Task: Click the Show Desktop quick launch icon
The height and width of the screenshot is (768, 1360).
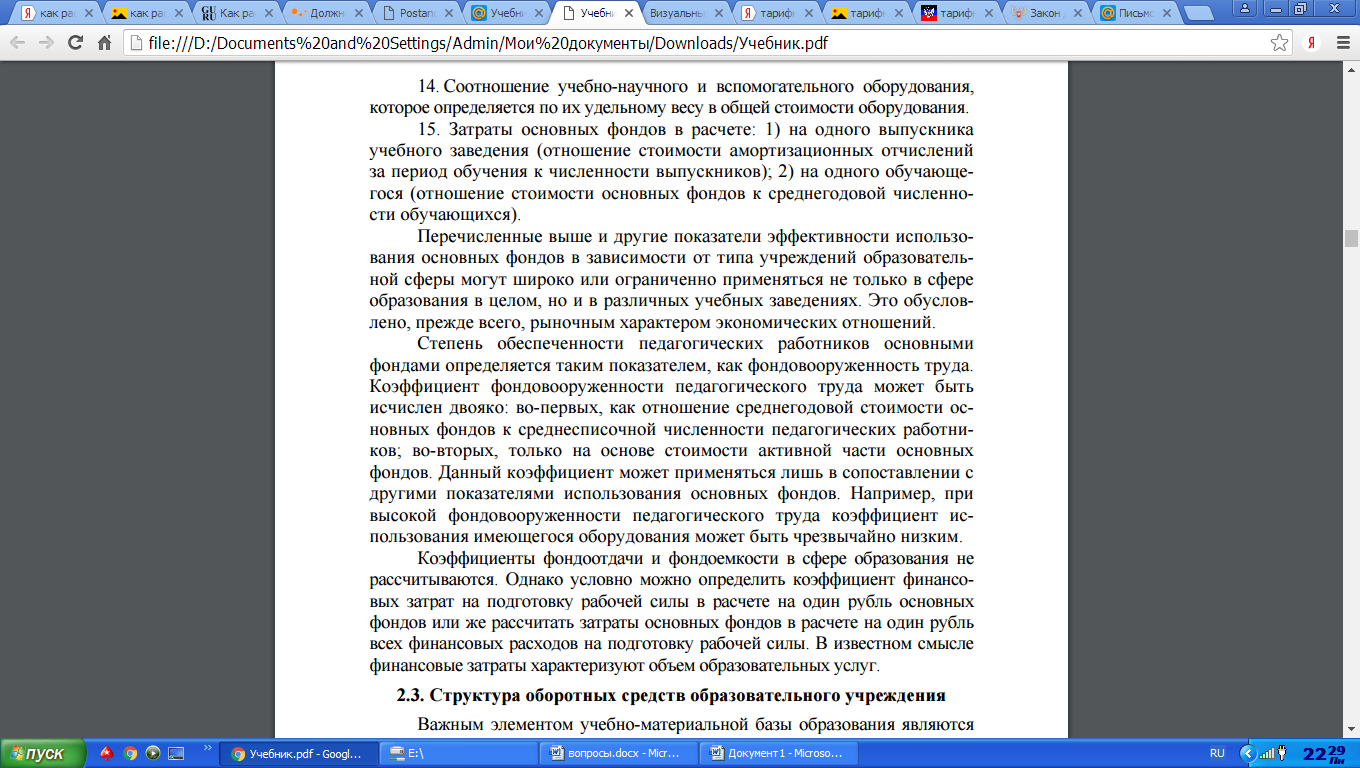Action: point(176,753)
